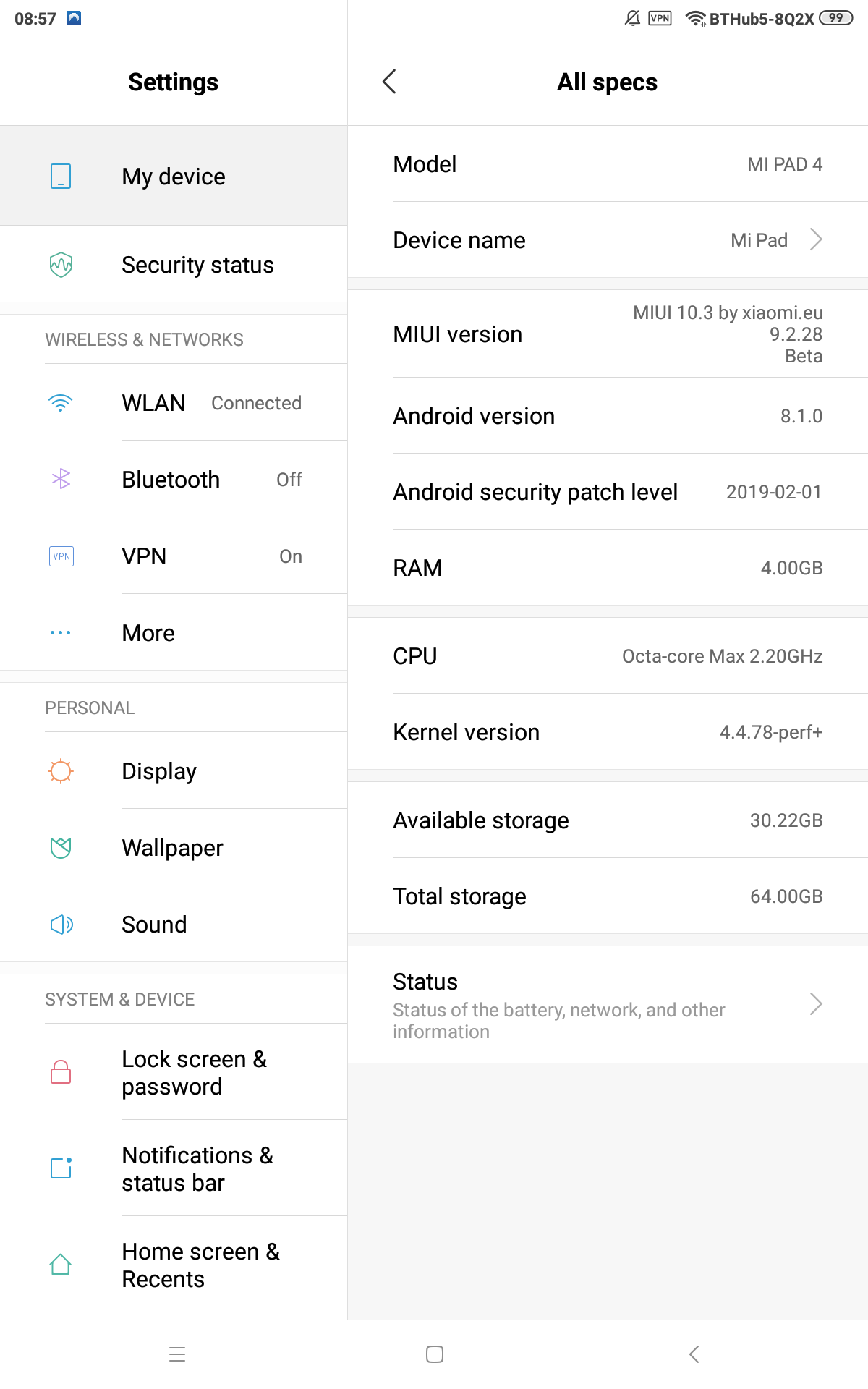Tap the 64.00GB total storage value
Screen dimensions: 868x1389
tap(786, 896)
